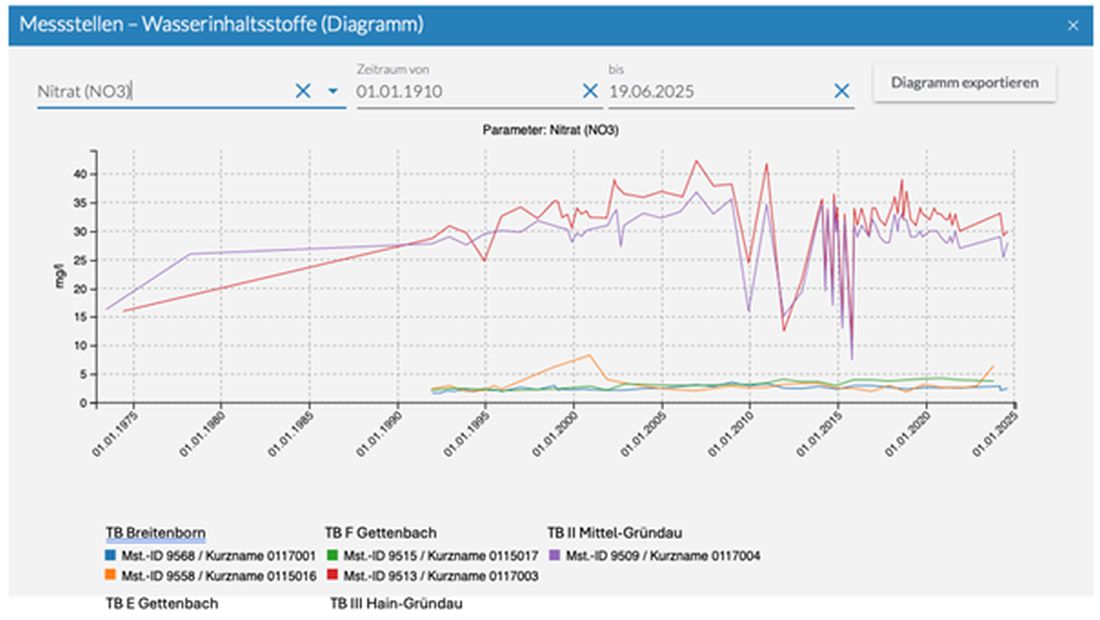Close the Wasserinhaltsstoffe diagram dialog
Screen dimensions: 1100x620
(x=1073, y=26)
